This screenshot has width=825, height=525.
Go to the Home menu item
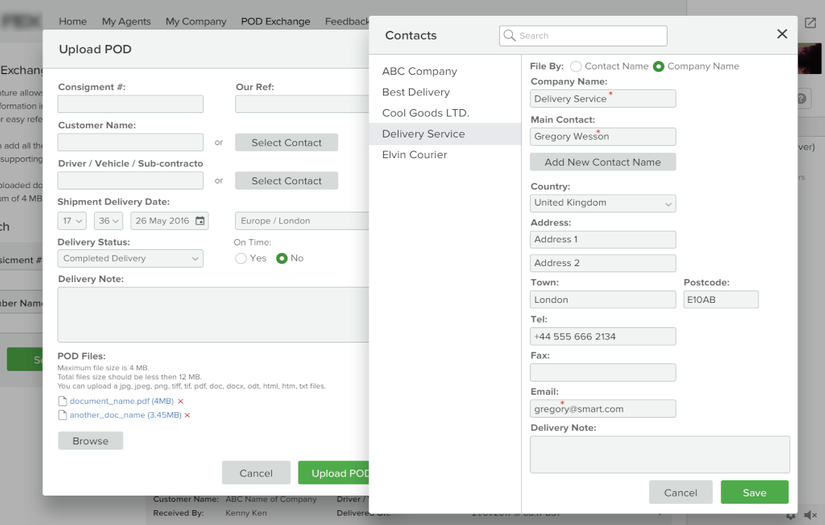coord(73,22)
